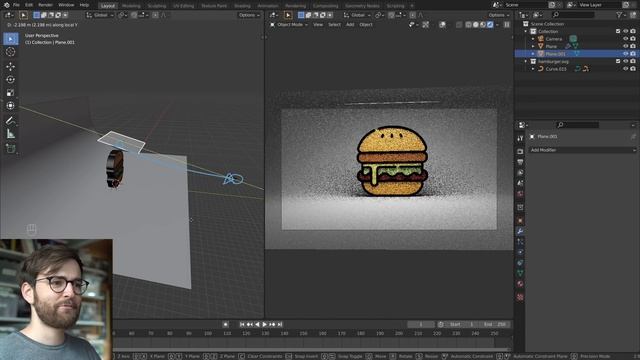Hide Camera in viewport via eye icon
Viewport: 640px width, 360px height.
(625, 39)
